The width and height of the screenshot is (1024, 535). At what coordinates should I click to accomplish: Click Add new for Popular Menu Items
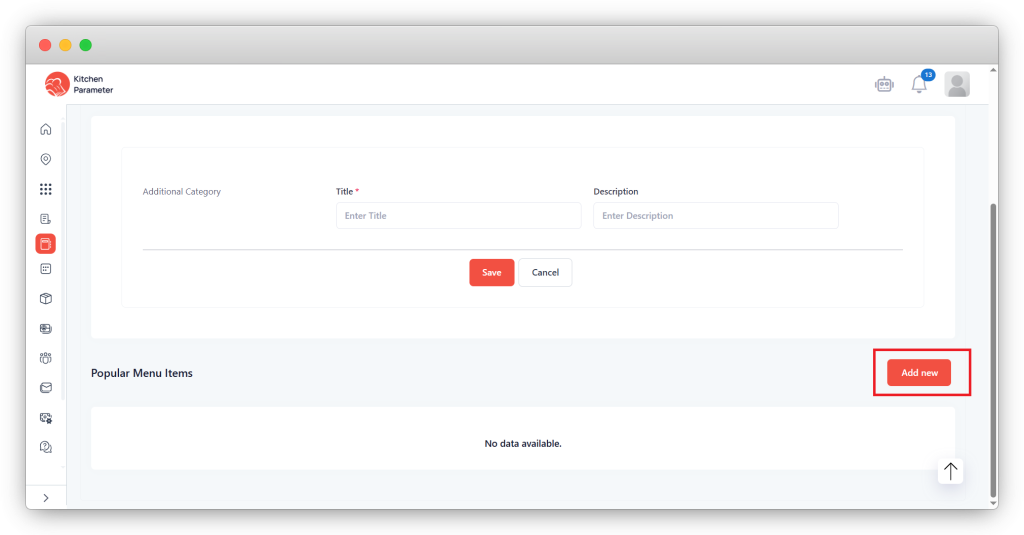pyautogui.click(x=919, y=373)
